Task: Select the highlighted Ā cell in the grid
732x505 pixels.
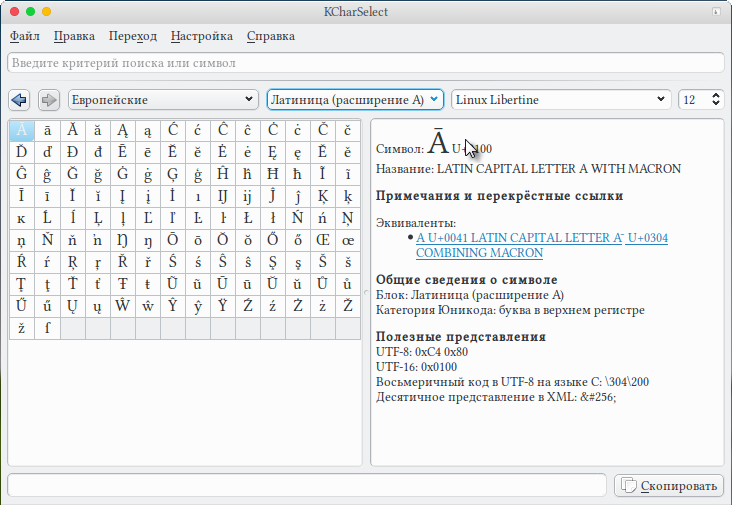Action: pyautogui.click(x=21, y=130)
